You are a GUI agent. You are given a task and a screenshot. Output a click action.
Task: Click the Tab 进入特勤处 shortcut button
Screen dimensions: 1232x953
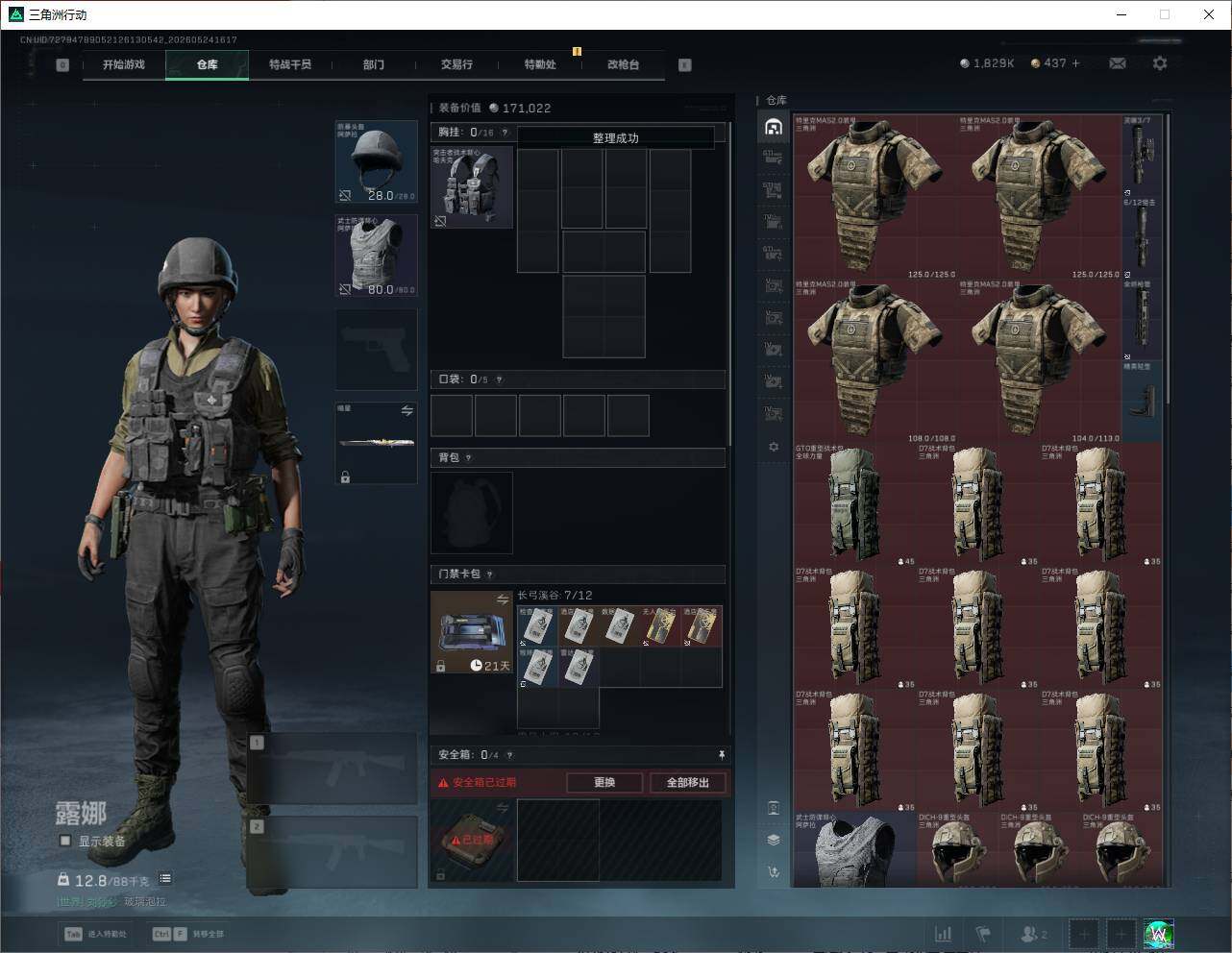pos(95,934)
